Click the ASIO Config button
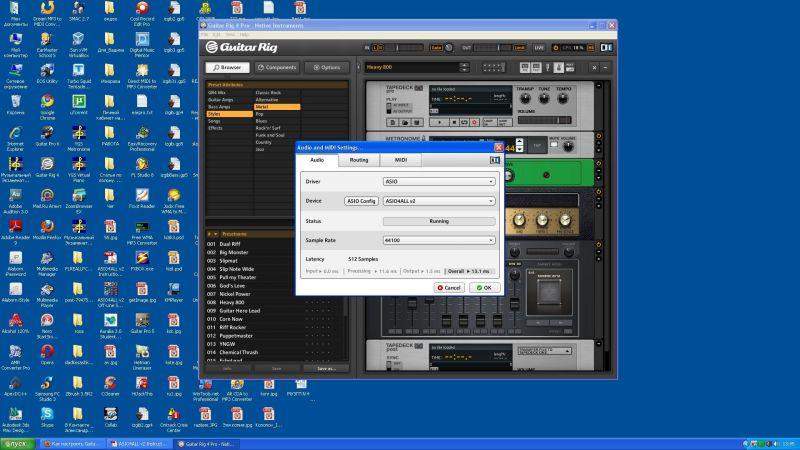This screenshot has height=450, width=800. [361, 201]
